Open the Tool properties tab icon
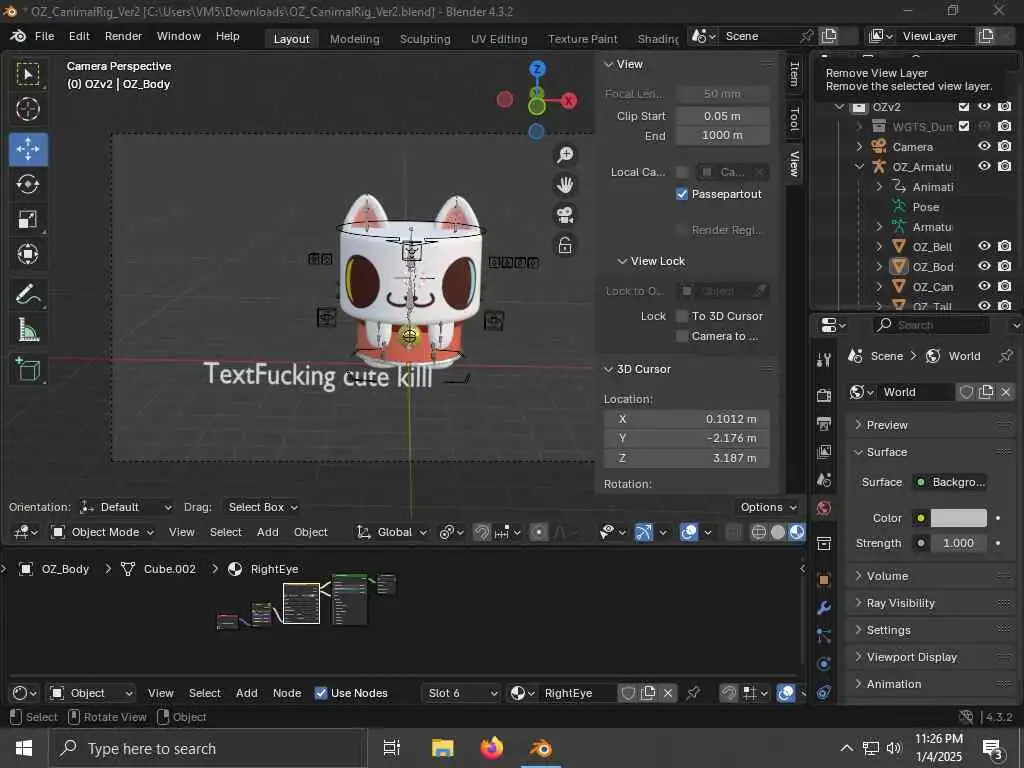Viewport: 1024px width, 768px height. (x=824, y=360)
